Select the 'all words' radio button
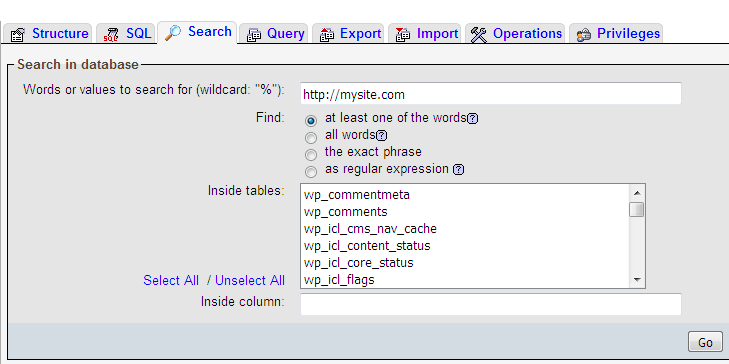Viewport: 729px width, 364px height. pyautogui.click(x=311, y=138)
